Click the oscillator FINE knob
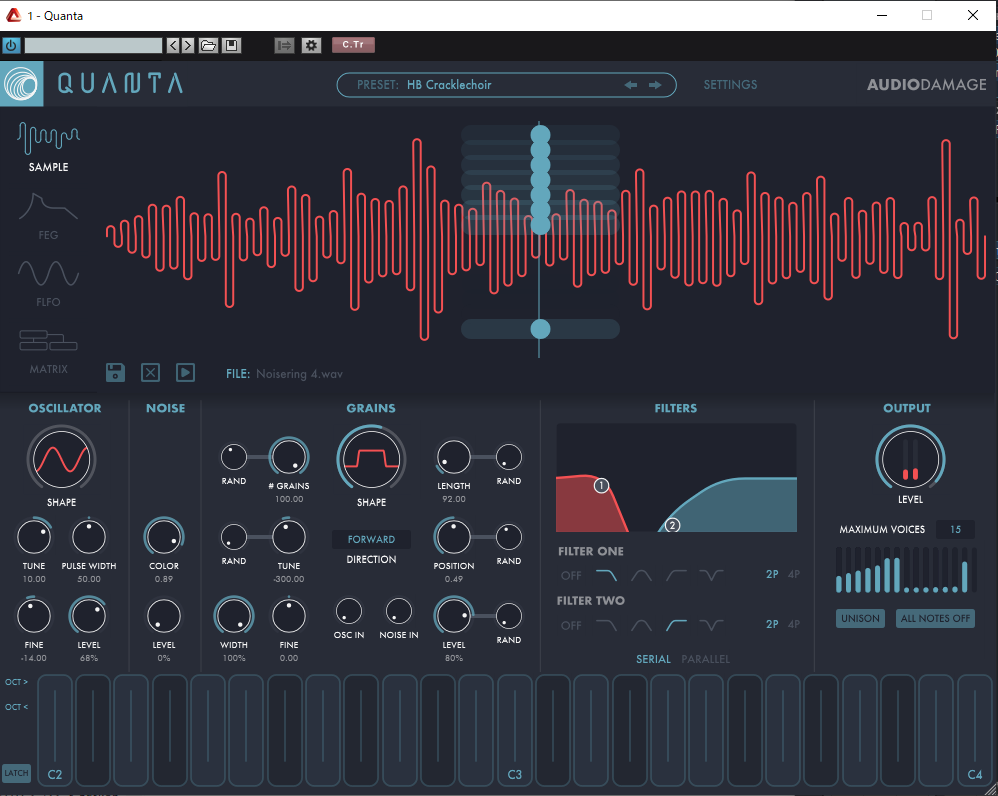 34,616
